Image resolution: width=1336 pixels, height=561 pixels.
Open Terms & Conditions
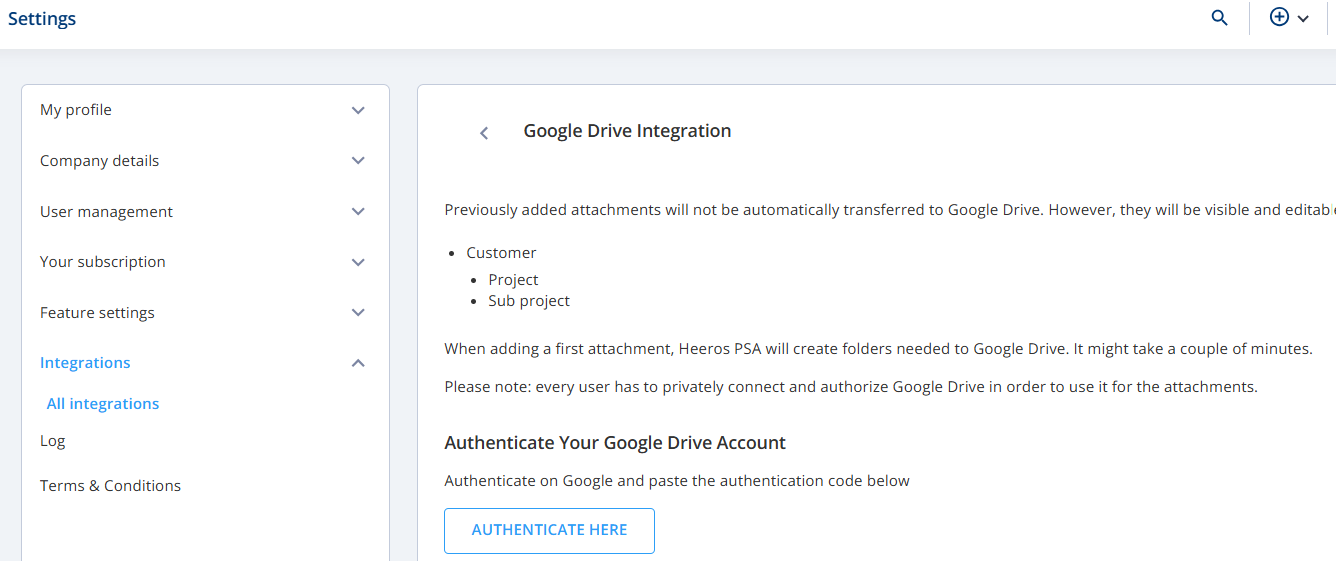(x=110, y=486)
